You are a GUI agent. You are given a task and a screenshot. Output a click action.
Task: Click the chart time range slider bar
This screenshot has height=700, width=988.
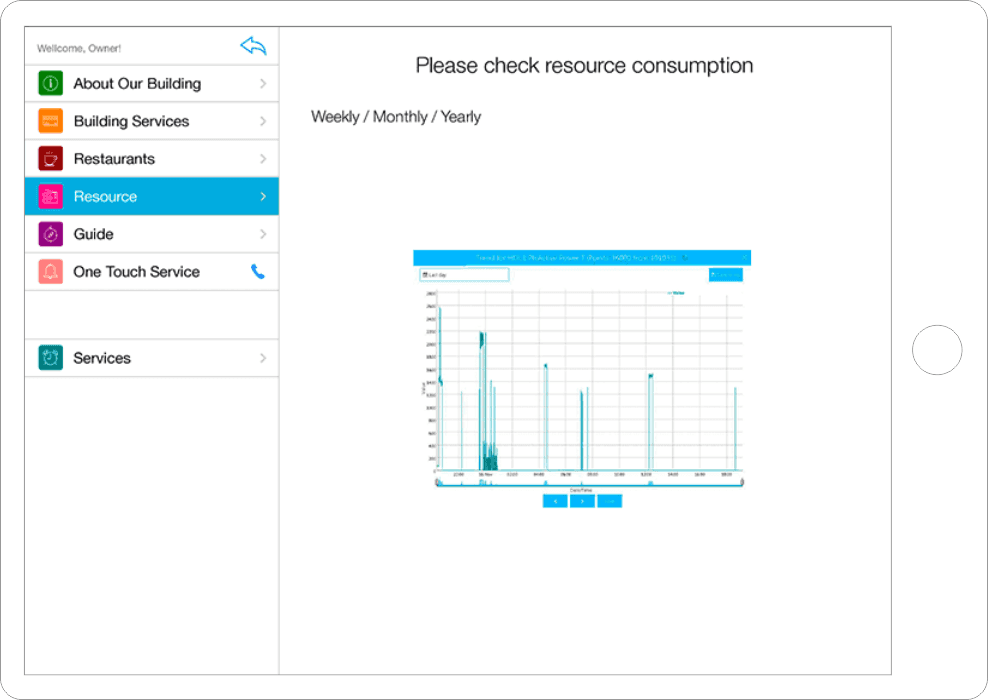coord(590,484)
